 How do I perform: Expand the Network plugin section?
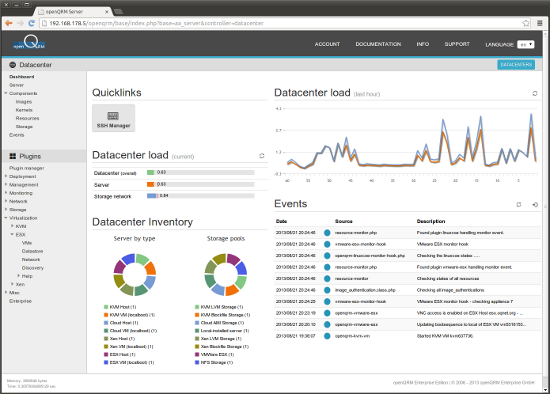click(x=6, y=201)
